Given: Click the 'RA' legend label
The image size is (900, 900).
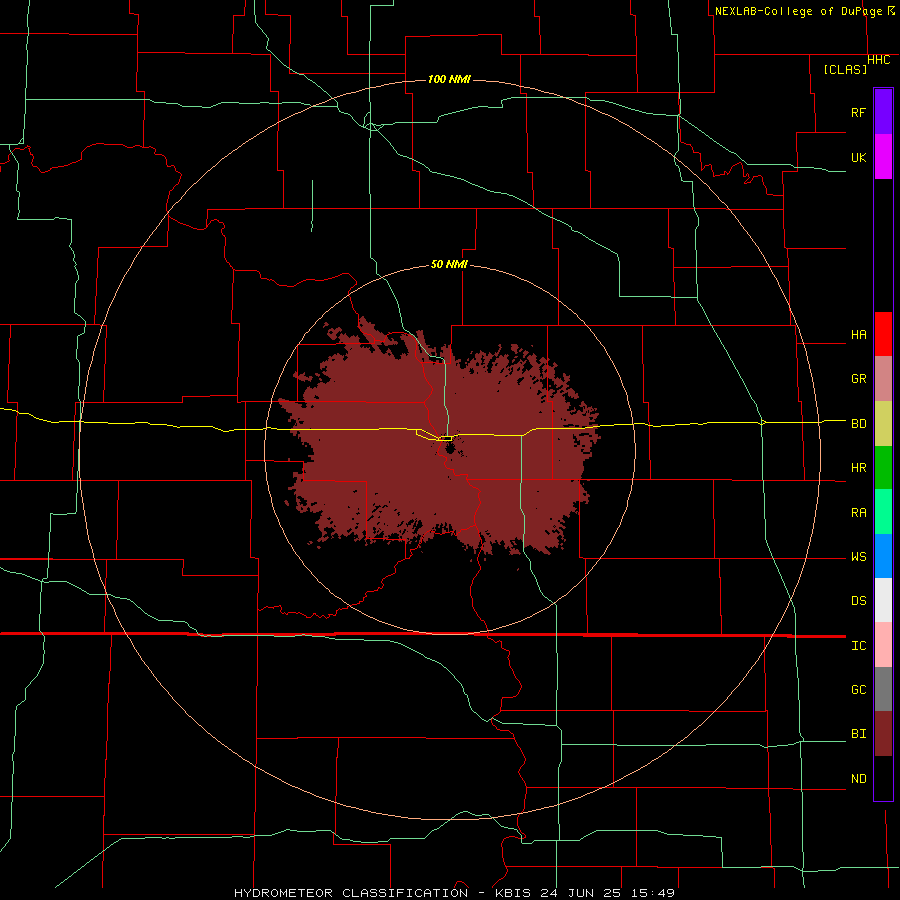Looking at the screenshot, I should (858, 512).
